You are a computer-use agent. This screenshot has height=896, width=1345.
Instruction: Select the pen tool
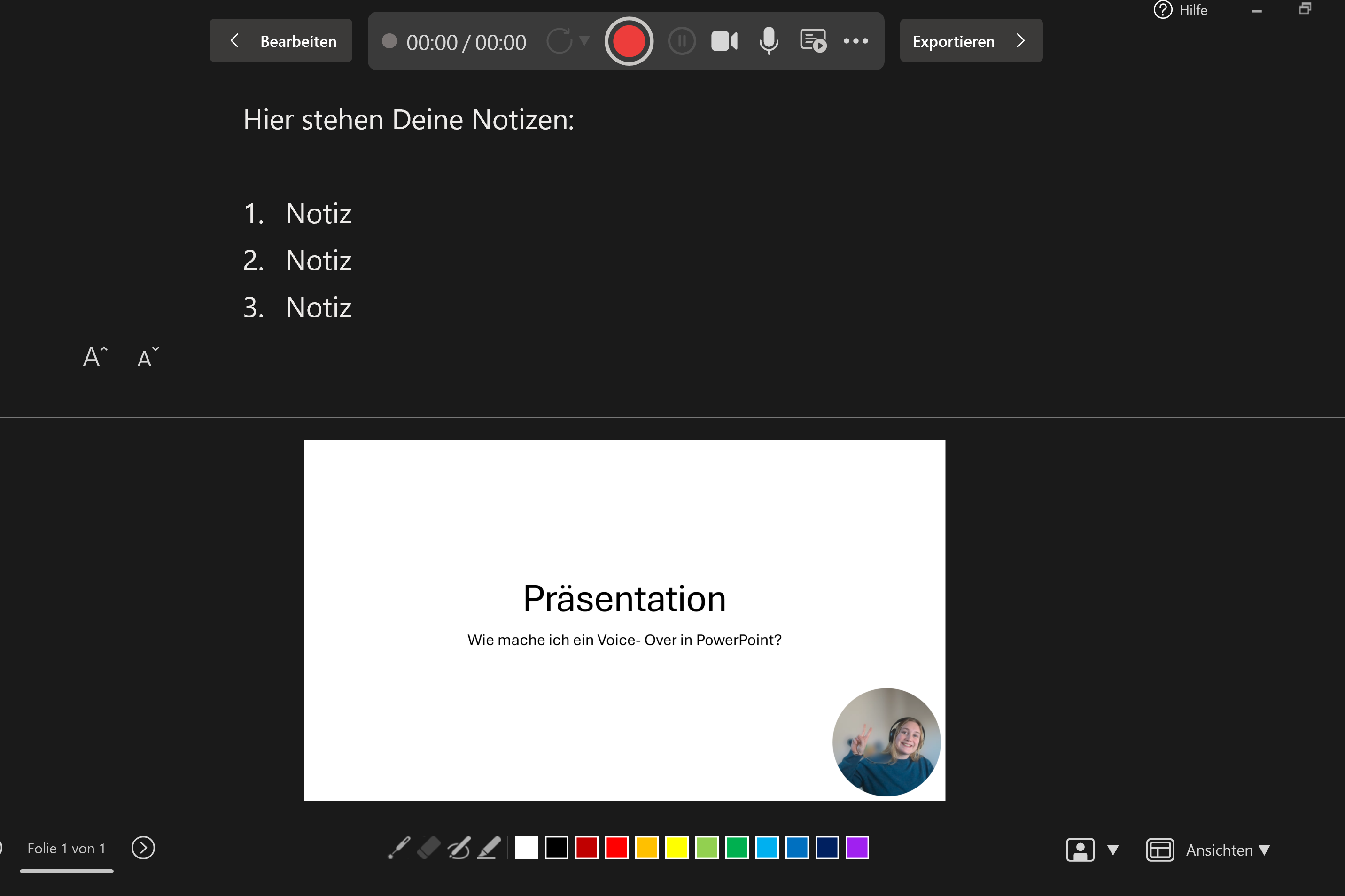click(x=459, y=848)
